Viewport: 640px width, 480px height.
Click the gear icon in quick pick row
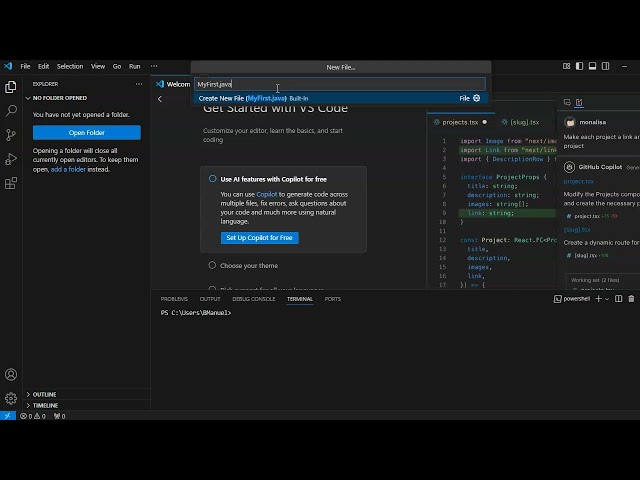[476, 98]
